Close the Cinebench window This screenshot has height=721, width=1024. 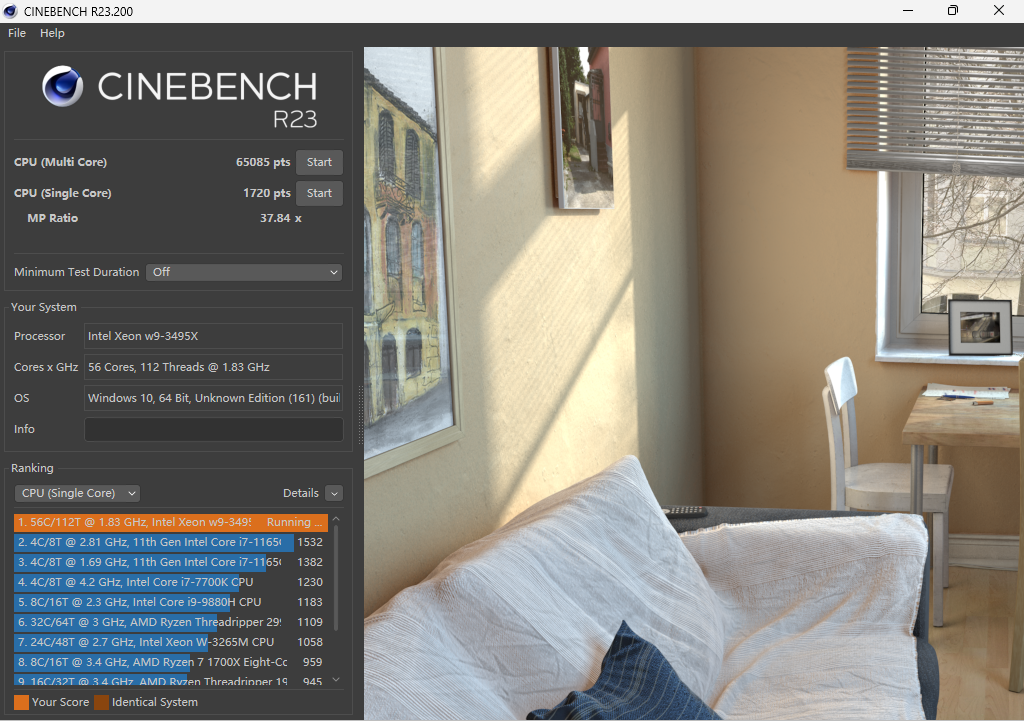pyautogui.click(x=999, y=10)
